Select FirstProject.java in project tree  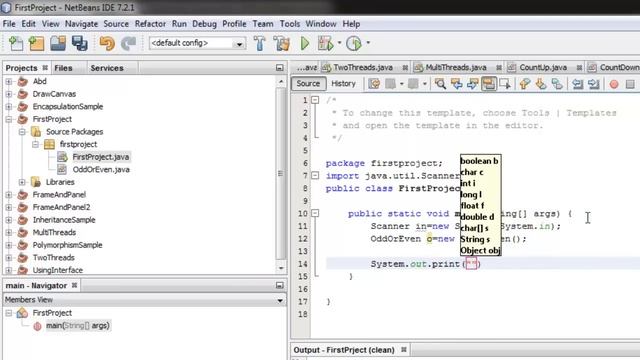[x=100, y=157]
